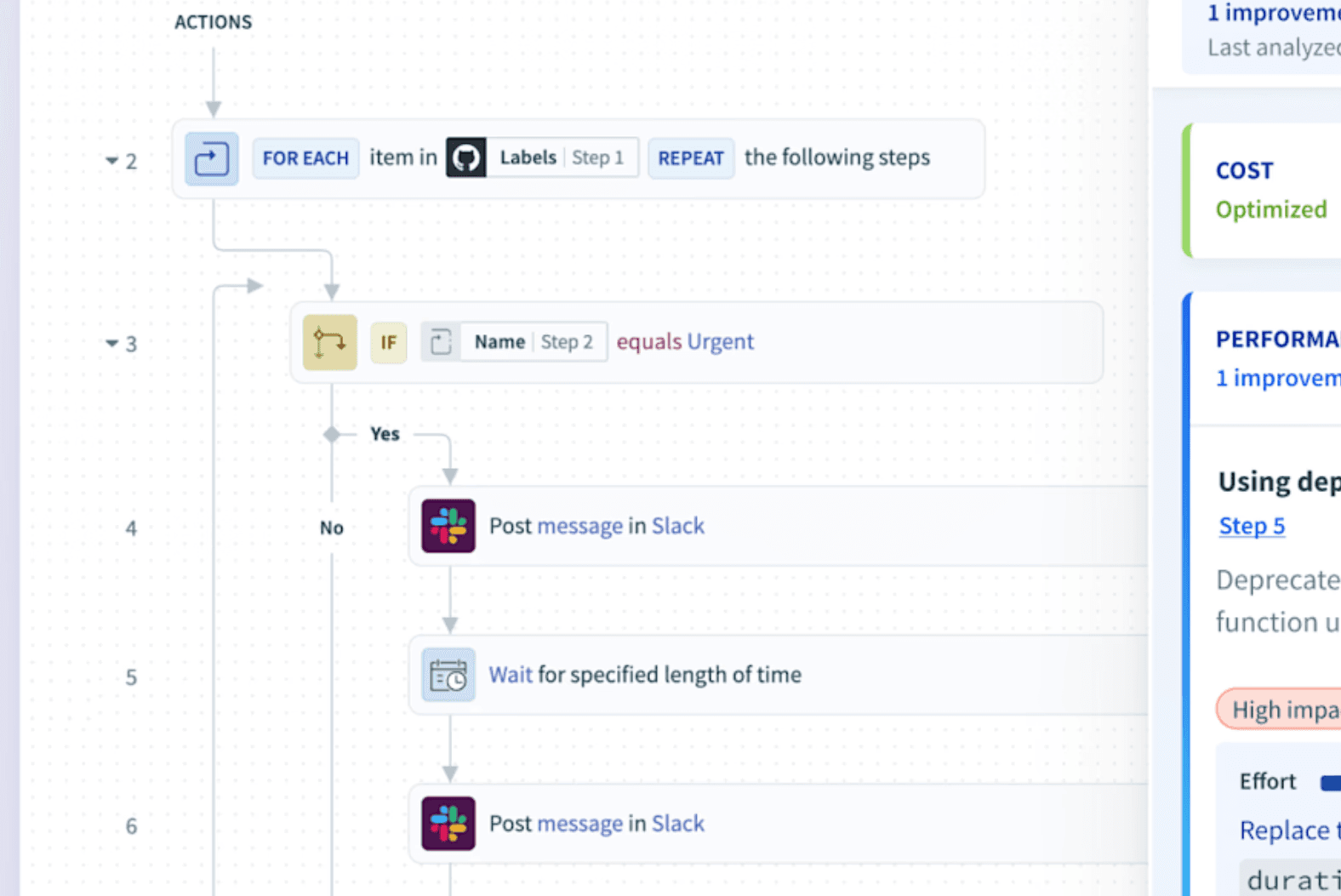Click the 'Slack' link in step 4

(x=678, y=526)
